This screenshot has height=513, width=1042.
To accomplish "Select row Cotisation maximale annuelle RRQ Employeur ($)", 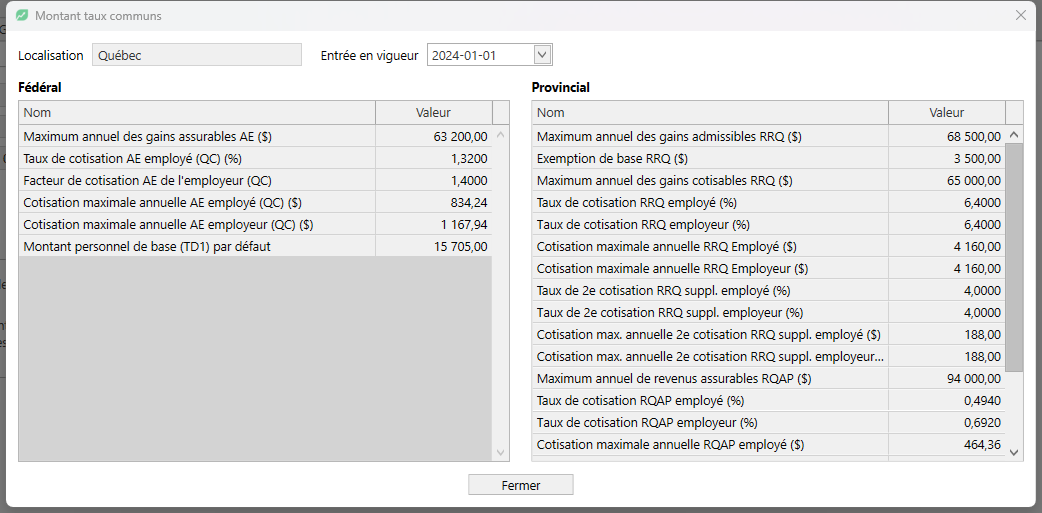I will click(x=769, y=268).
